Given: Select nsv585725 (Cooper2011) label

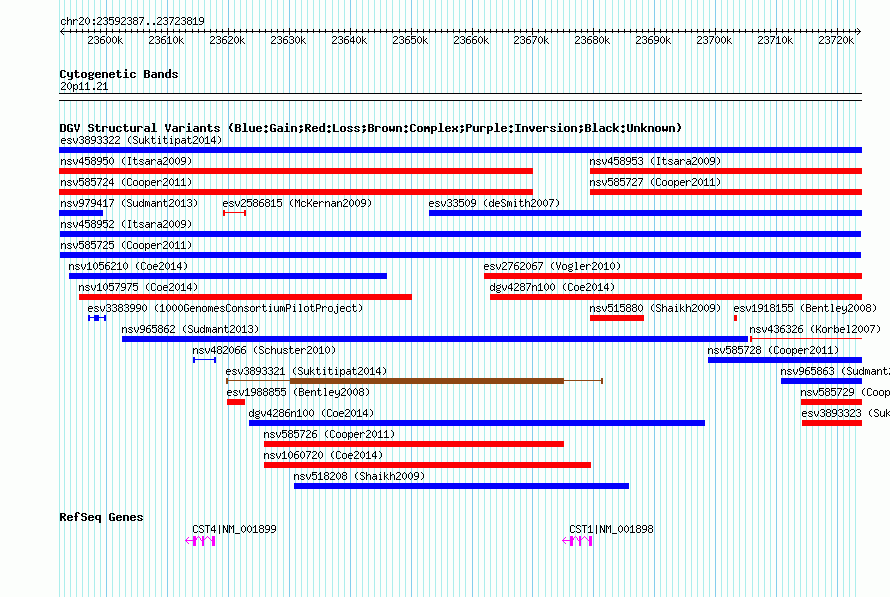Looking at the screenshot, I should (x=126, y=245).
